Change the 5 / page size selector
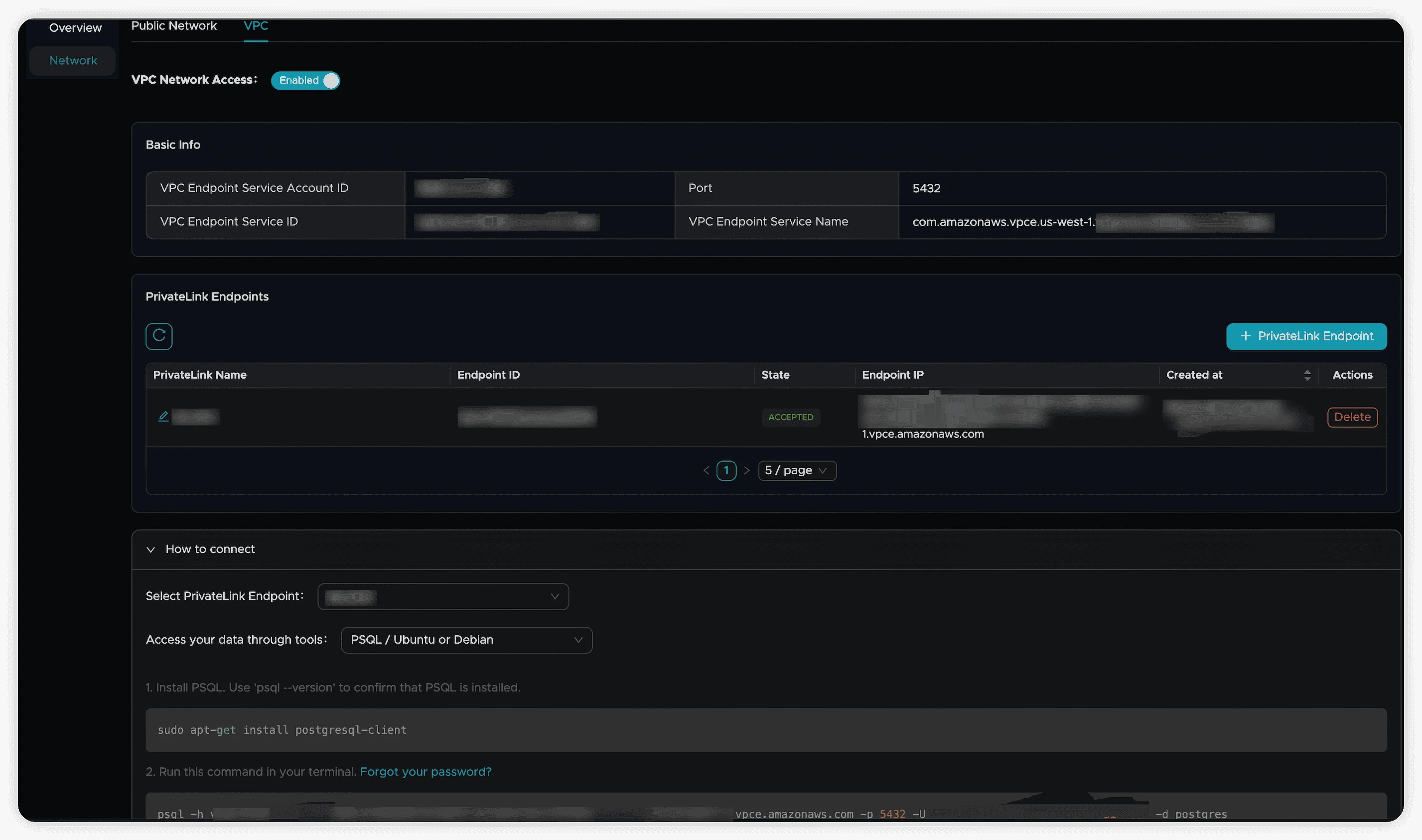 797,470
